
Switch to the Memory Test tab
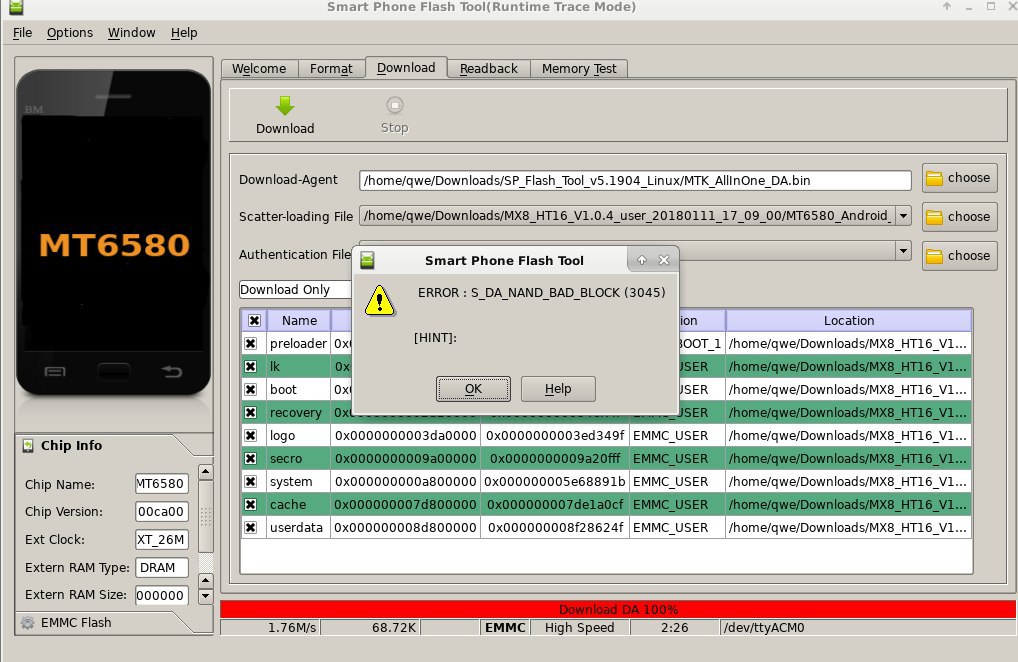coord(579,69)
